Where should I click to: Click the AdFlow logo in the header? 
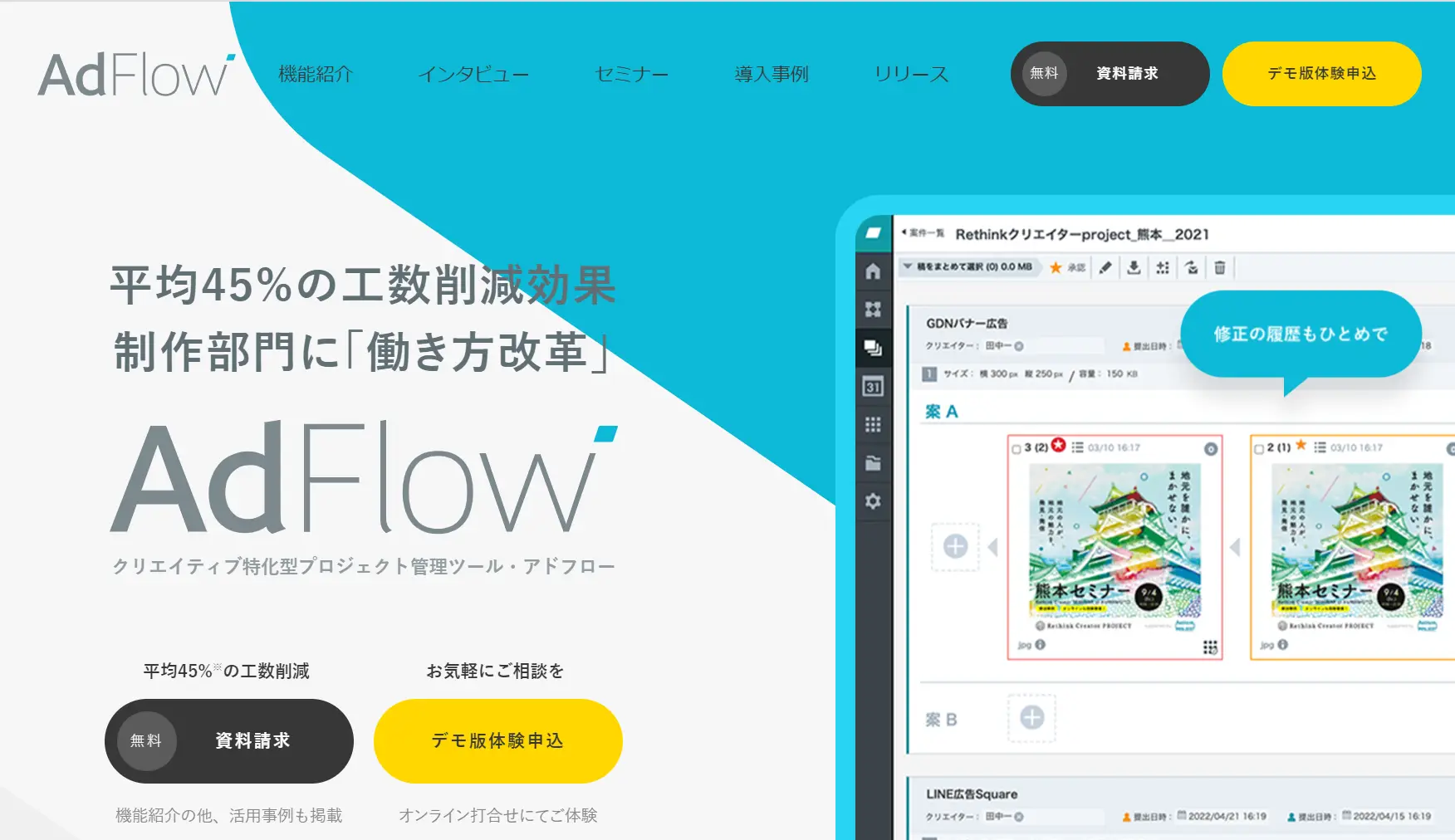(136, 75)
